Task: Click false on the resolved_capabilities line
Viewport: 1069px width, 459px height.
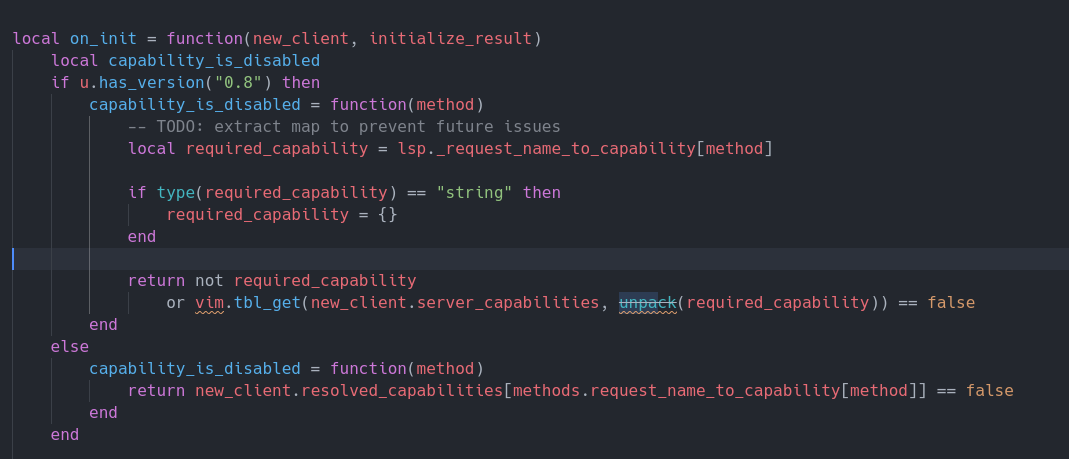Action: tap(989, 390)
